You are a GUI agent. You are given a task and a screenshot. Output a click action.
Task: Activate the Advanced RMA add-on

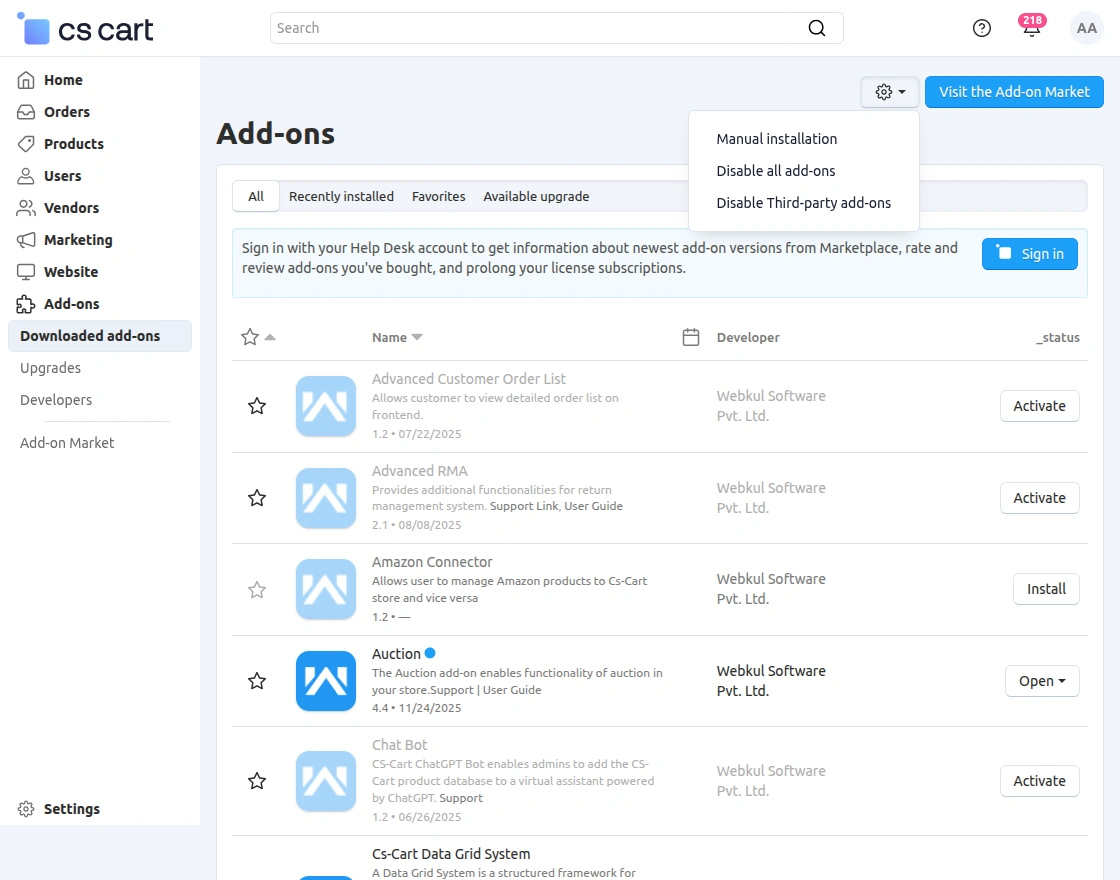[x=1039, y=498]
